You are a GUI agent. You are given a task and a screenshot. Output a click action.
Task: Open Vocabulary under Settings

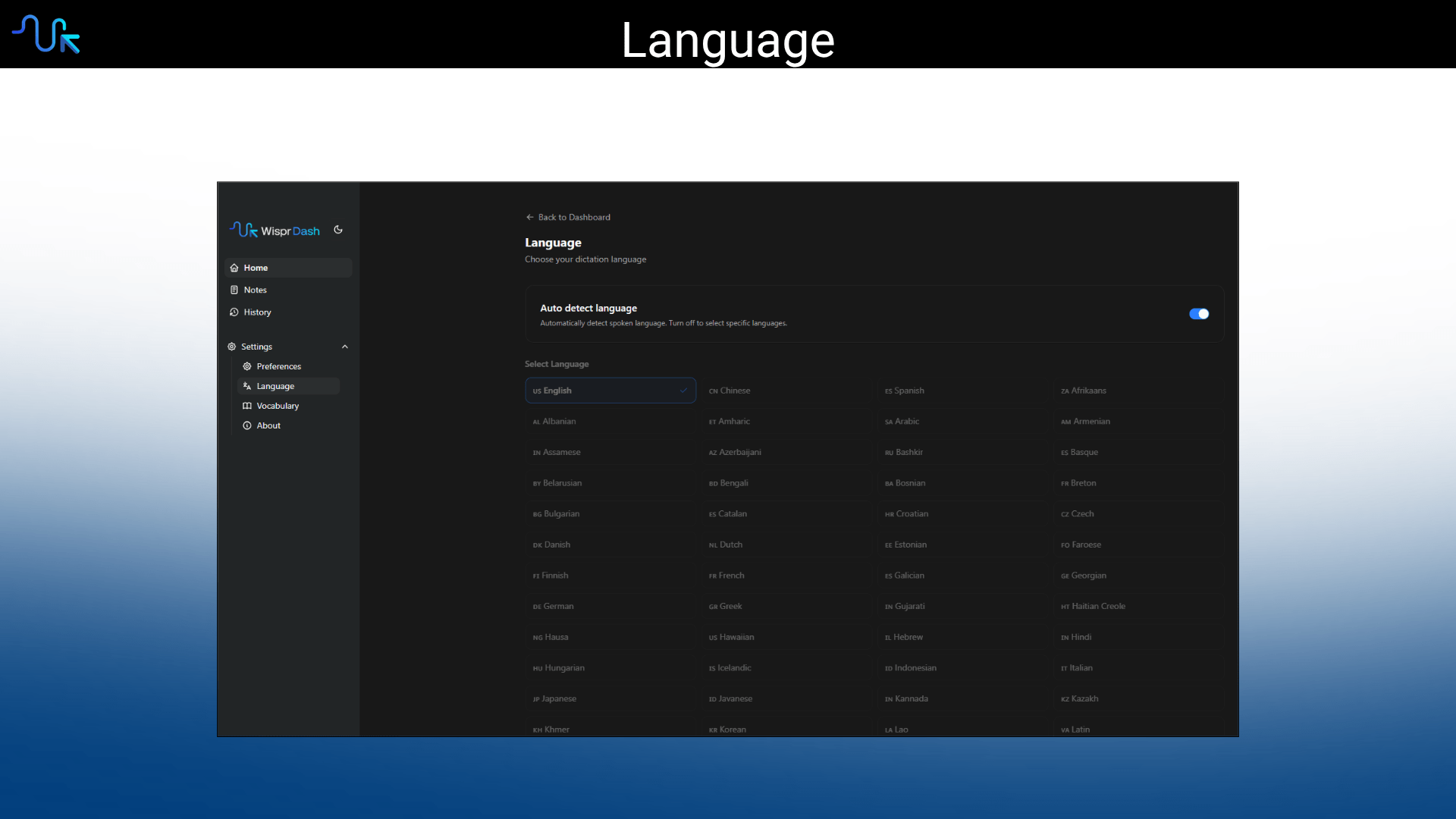(x=288, y=406)
